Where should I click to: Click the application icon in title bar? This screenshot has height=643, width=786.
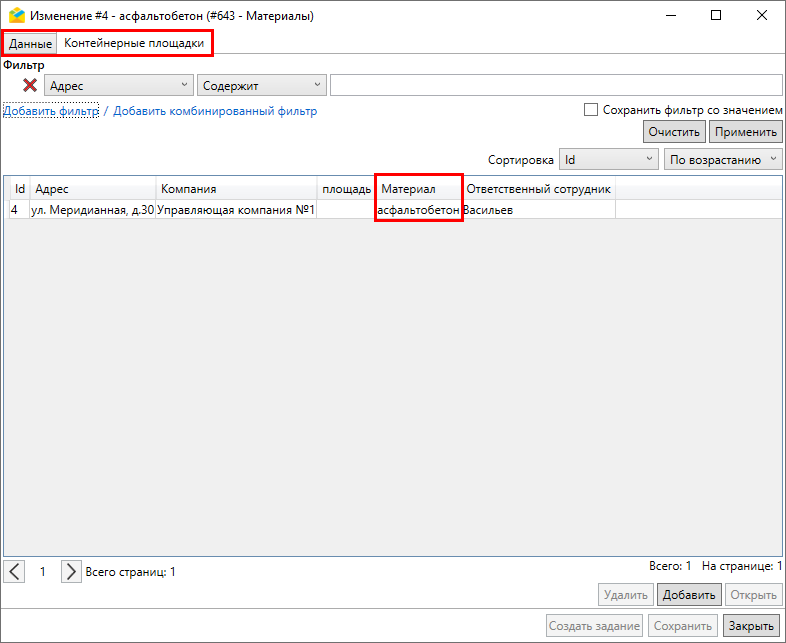point(16,16)
